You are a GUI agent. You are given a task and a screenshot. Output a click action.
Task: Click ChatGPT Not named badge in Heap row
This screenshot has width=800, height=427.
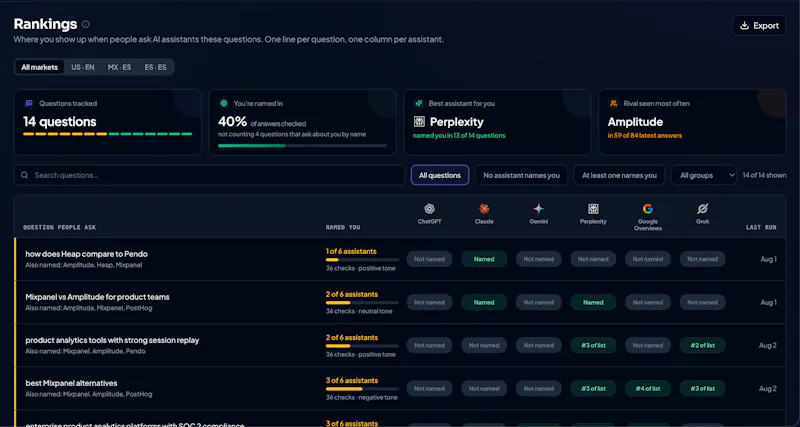pyautogui.click(x=429, y=259)
